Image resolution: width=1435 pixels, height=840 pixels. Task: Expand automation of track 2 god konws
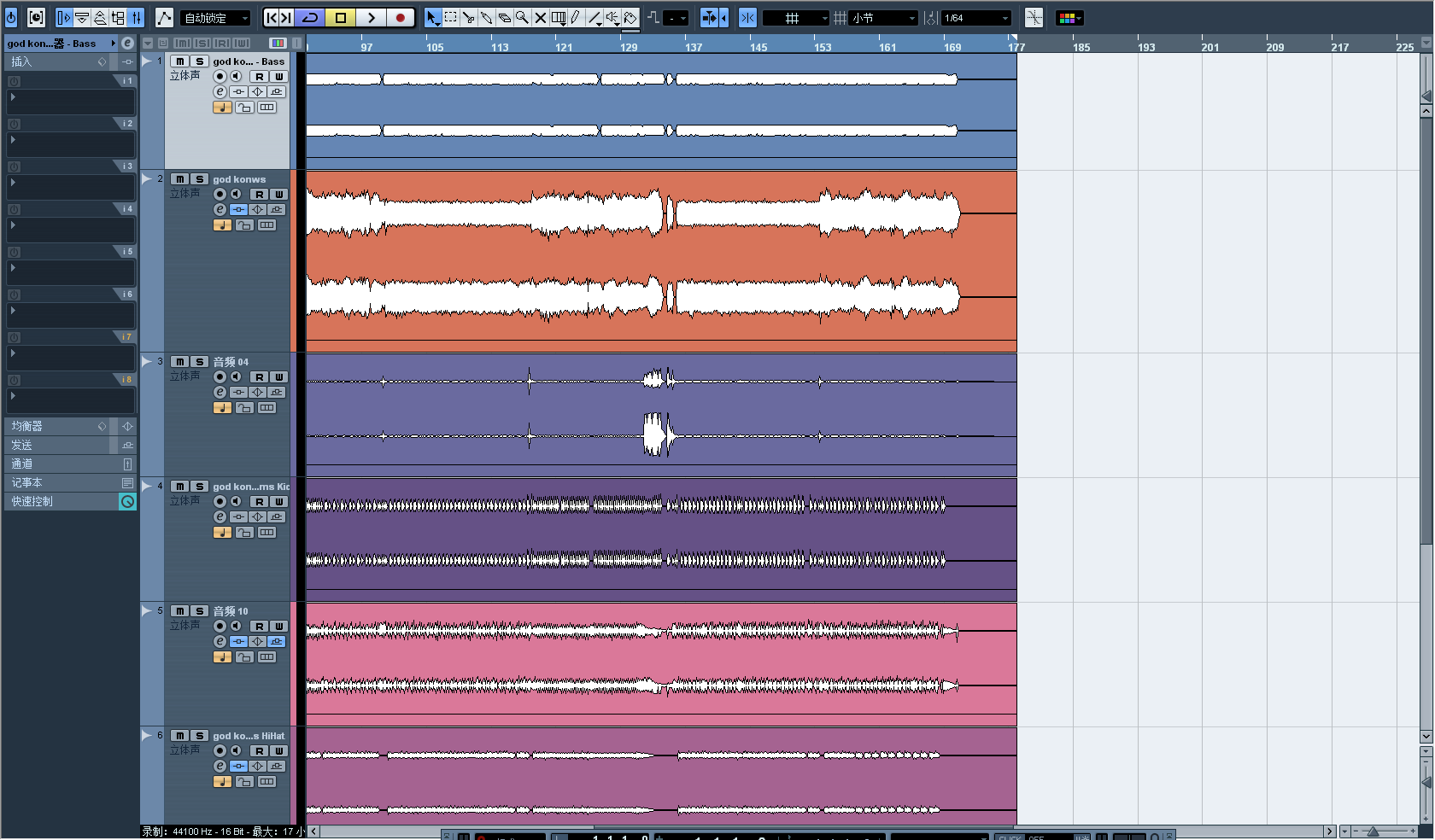coord(147,178)
